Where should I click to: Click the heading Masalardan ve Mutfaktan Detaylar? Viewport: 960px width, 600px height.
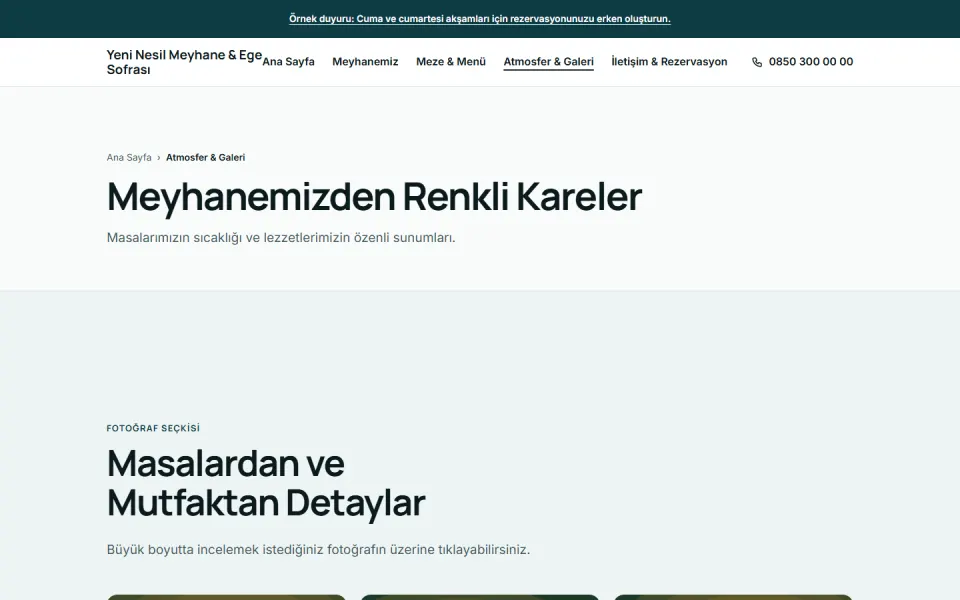point(266,483)
